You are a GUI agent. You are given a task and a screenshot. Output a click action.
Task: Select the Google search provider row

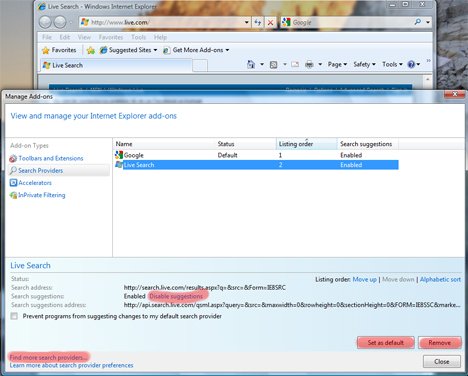pyautogui.click(x=256, y=155)
